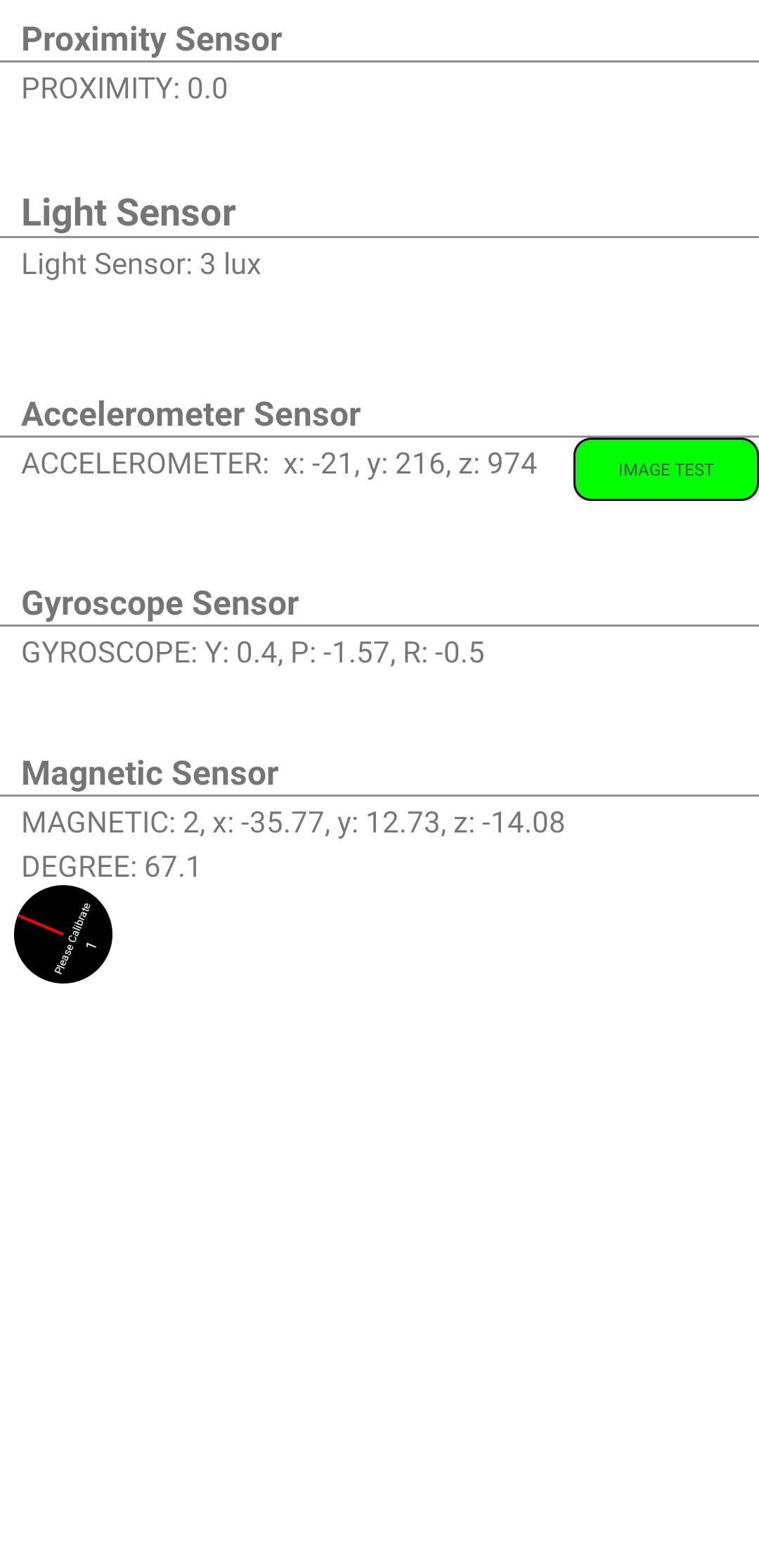Click the Light Sensor heading
This screenshot has width=759, height=1568.
(x=129, y=212)
